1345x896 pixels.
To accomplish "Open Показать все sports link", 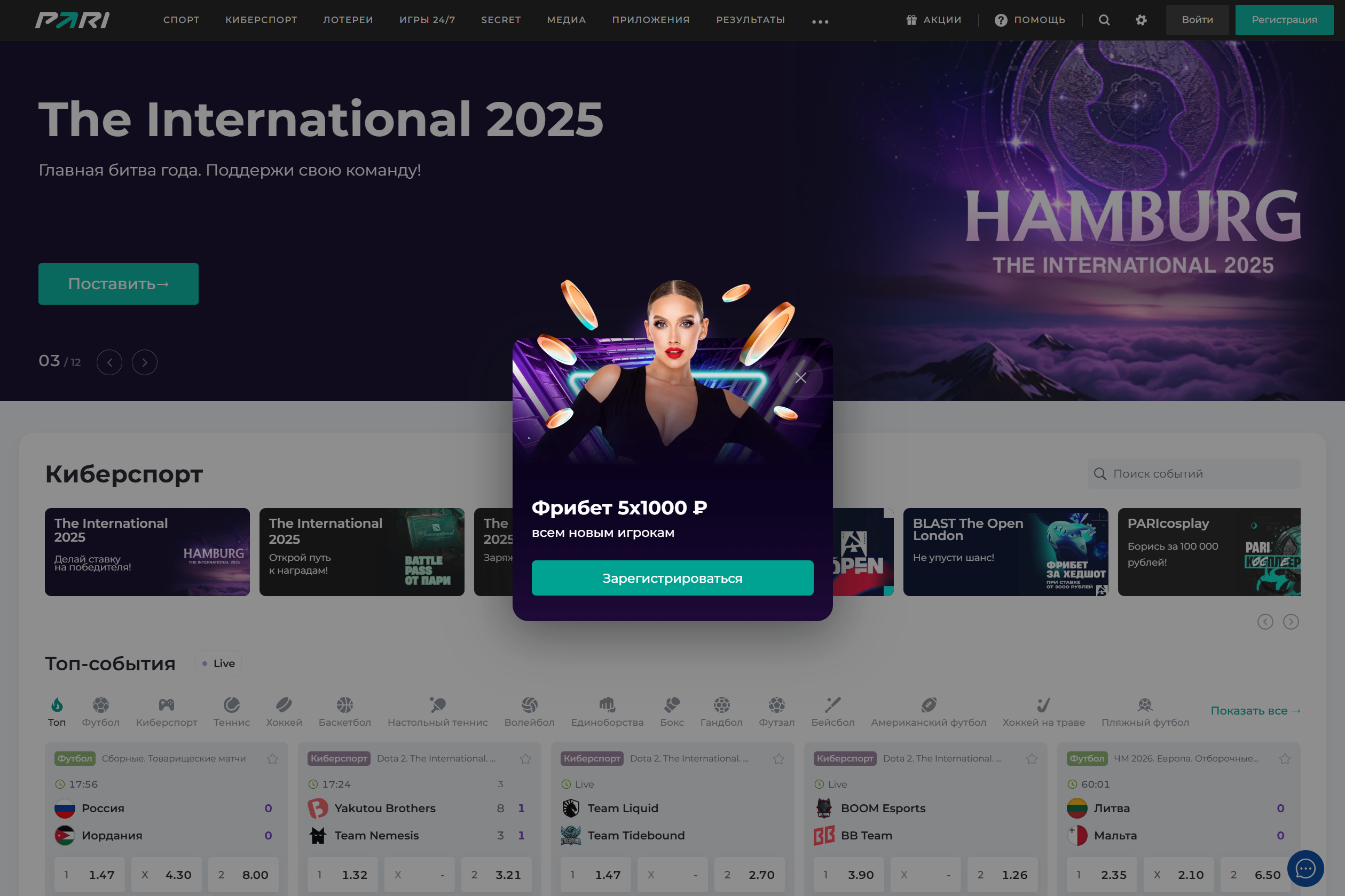I will (x=1255, y=711).
